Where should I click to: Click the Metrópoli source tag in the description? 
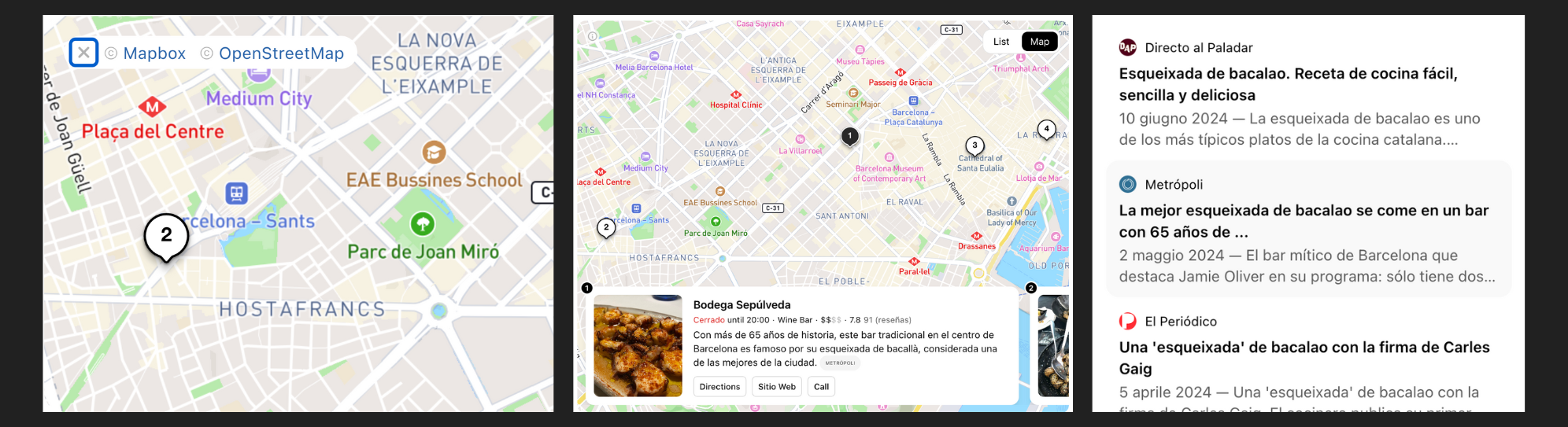pos(840,363)
